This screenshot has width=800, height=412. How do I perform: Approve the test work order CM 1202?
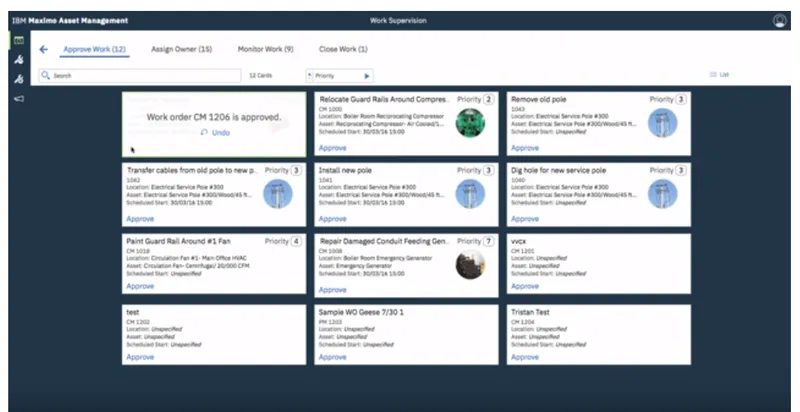140,357
